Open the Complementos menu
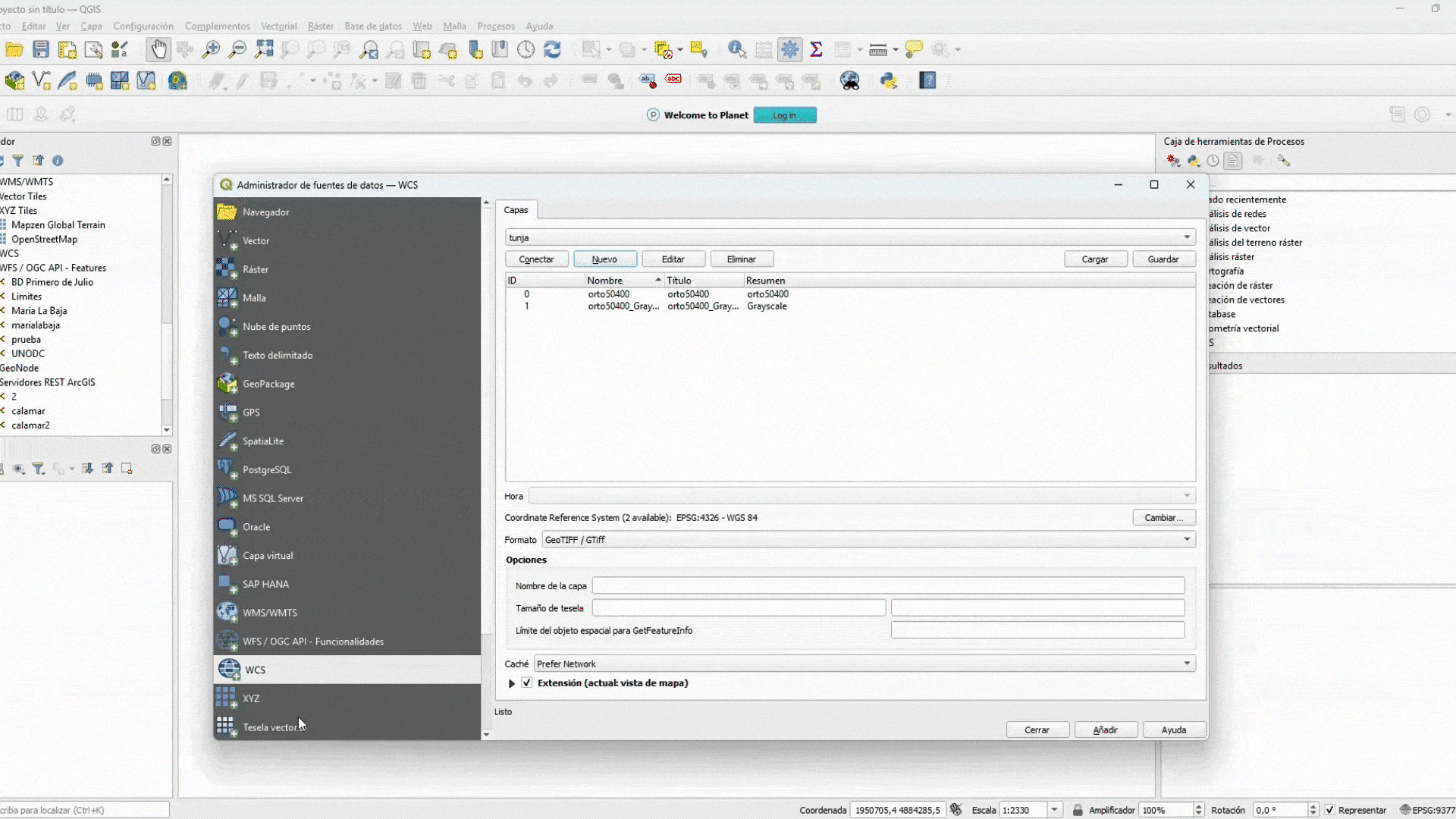Image resolution: width=1456 pixels, height=819 pixels. coord(217,26)
